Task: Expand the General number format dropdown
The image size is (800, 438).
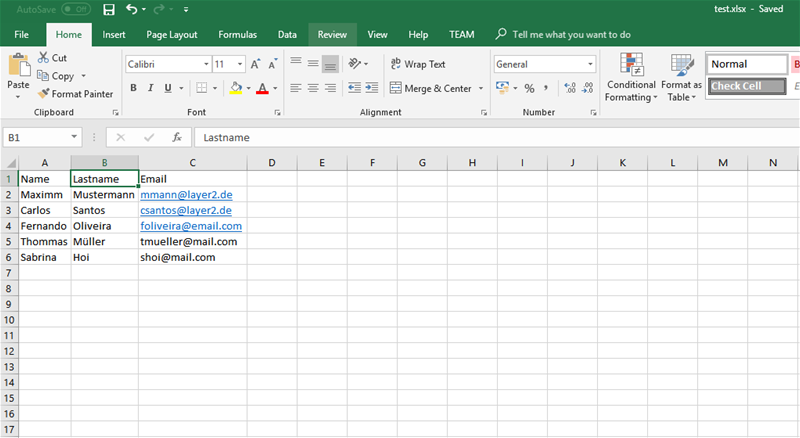Action: [590, 64]
